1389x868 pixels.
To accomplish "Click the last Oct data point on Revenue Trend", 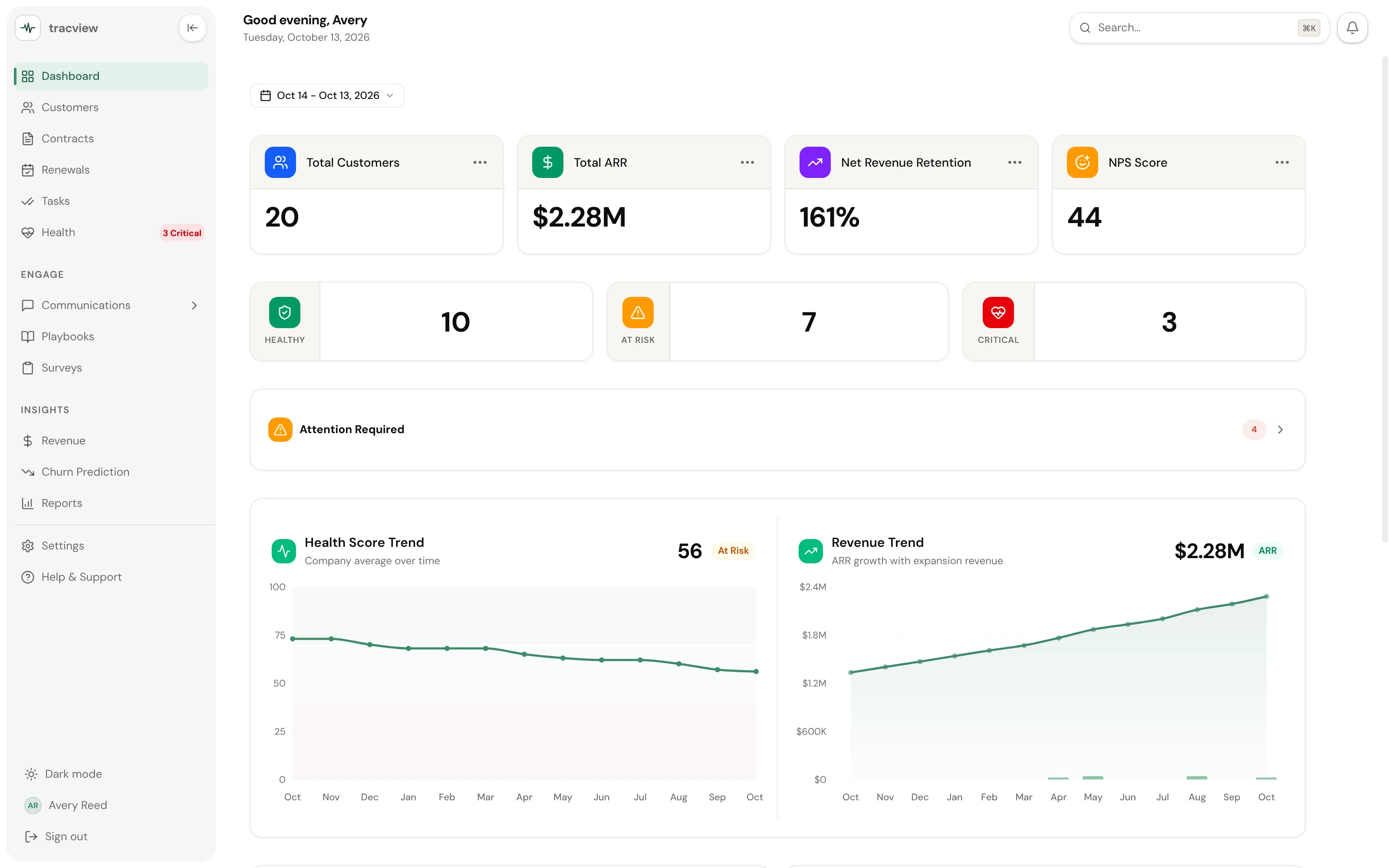I will click(1267, 596).
